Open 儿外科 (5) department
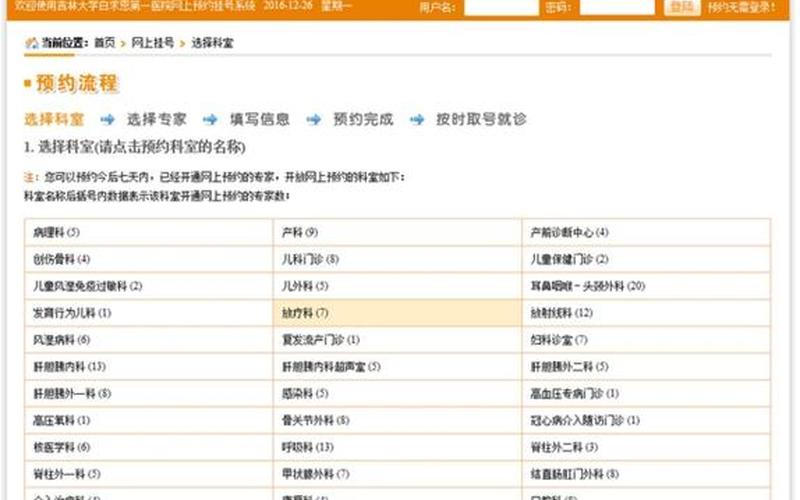Image resolution: width=800 pixels, height=500 pixels. (x=305, y=286)
